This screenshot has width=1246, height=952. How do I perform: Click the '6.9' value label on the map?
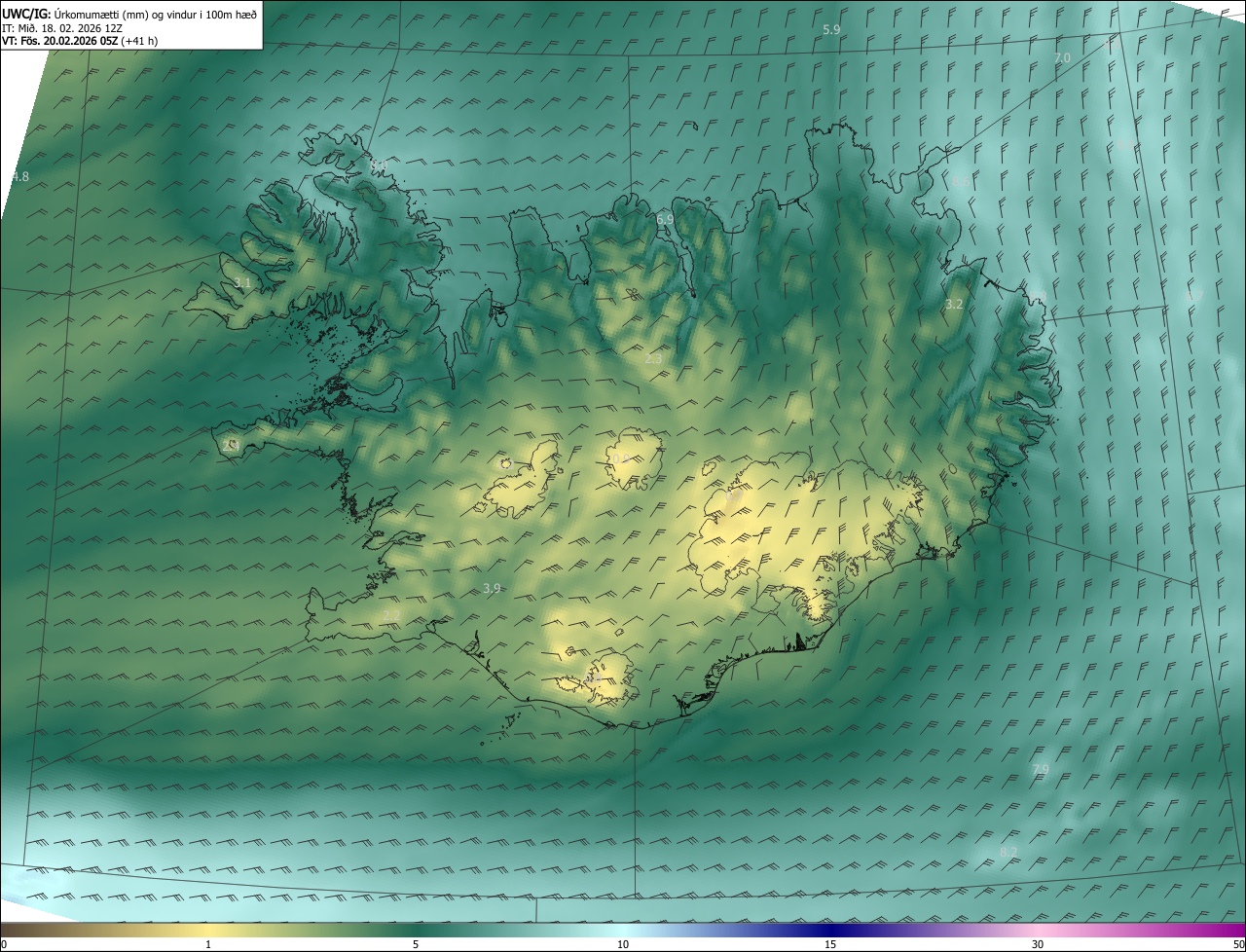pyautogui.click(x=665, y=220)
